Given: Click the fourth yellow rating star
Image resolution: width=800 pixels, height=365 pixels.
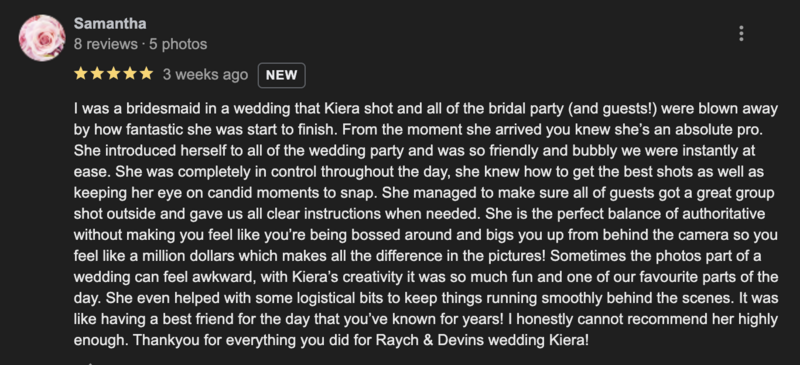Looking at the screenshot, I should (130, 74).
